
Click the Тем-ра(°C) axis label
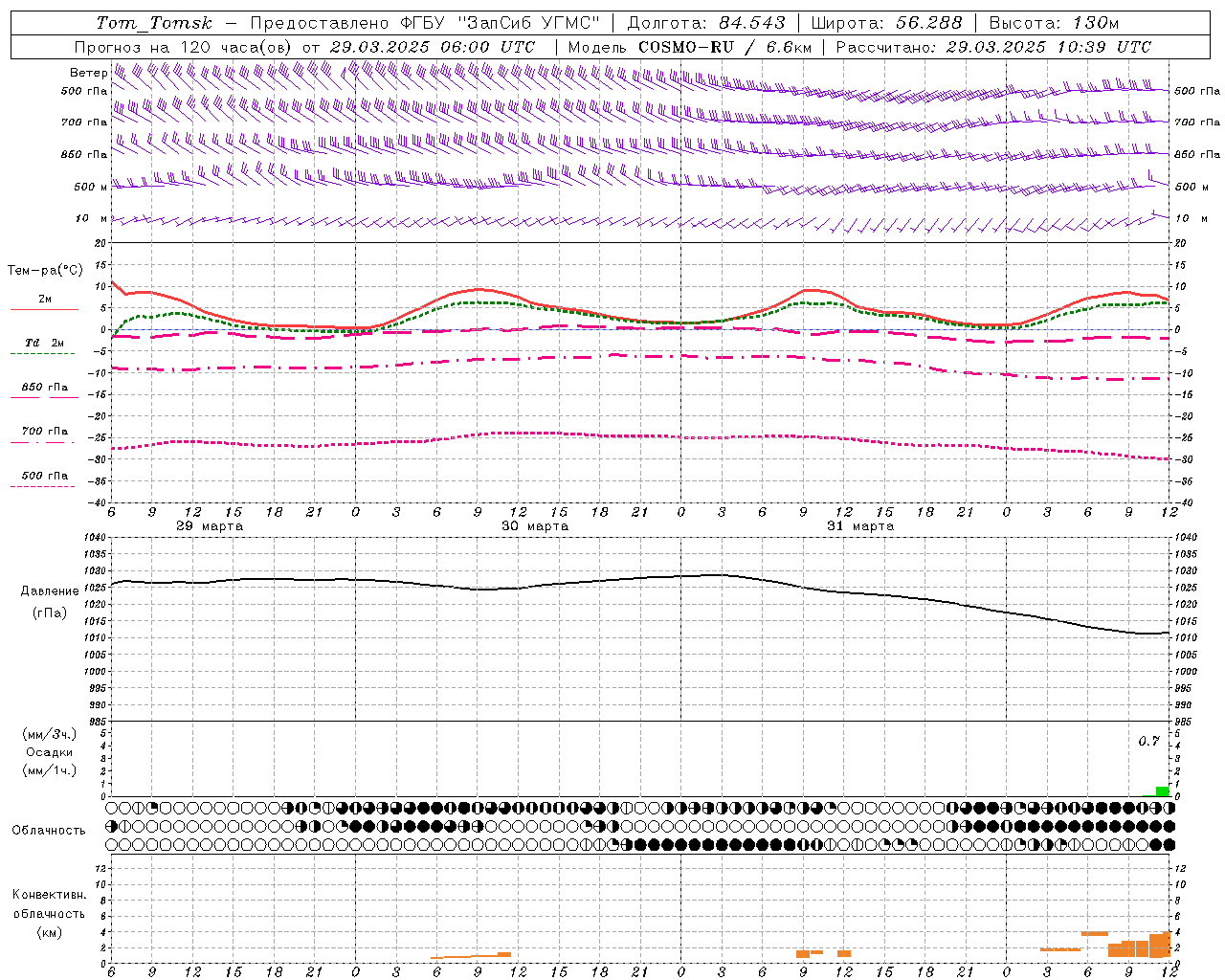44,271
